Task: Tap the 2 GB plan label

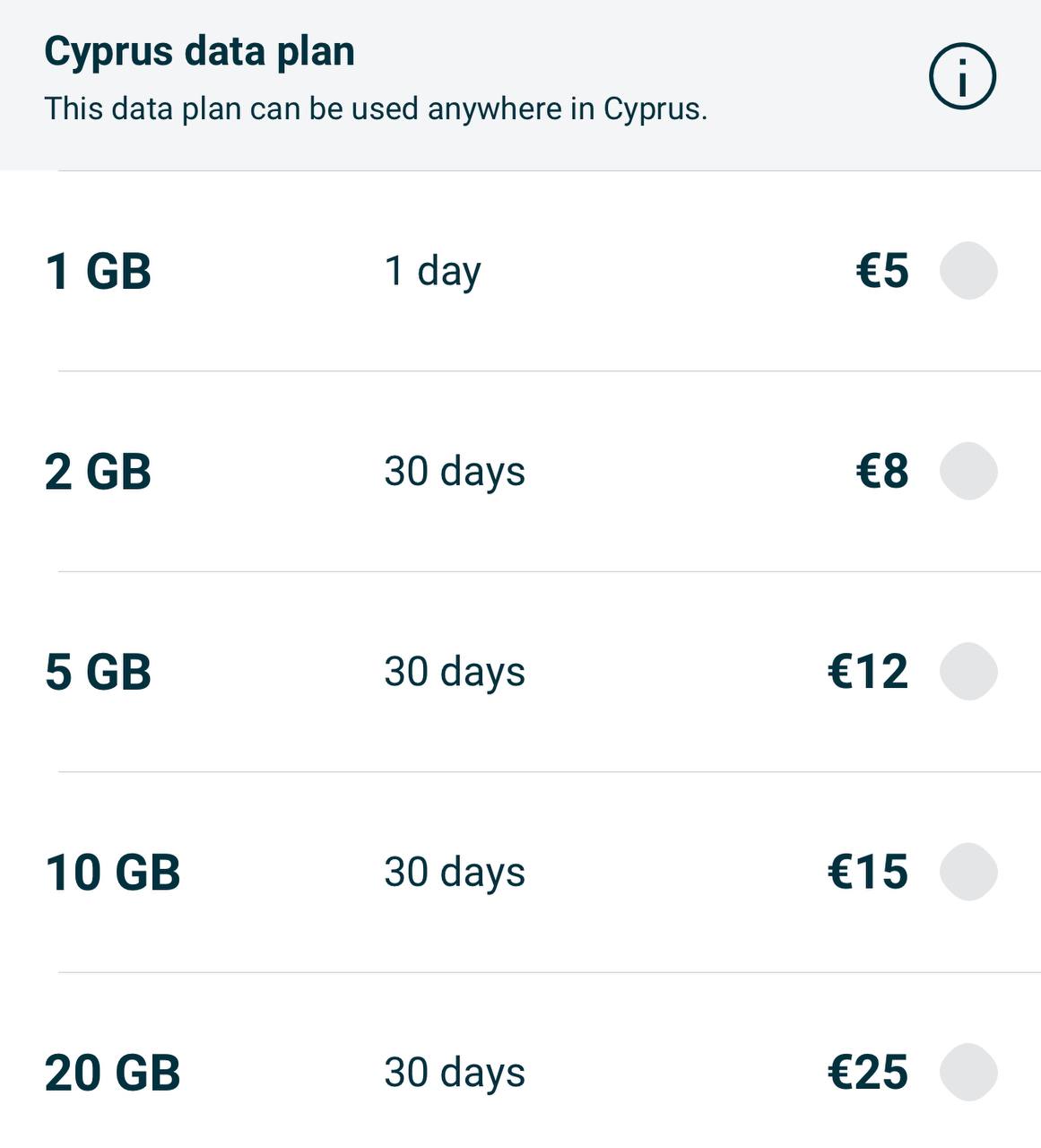Action: (x=98, y=472)
